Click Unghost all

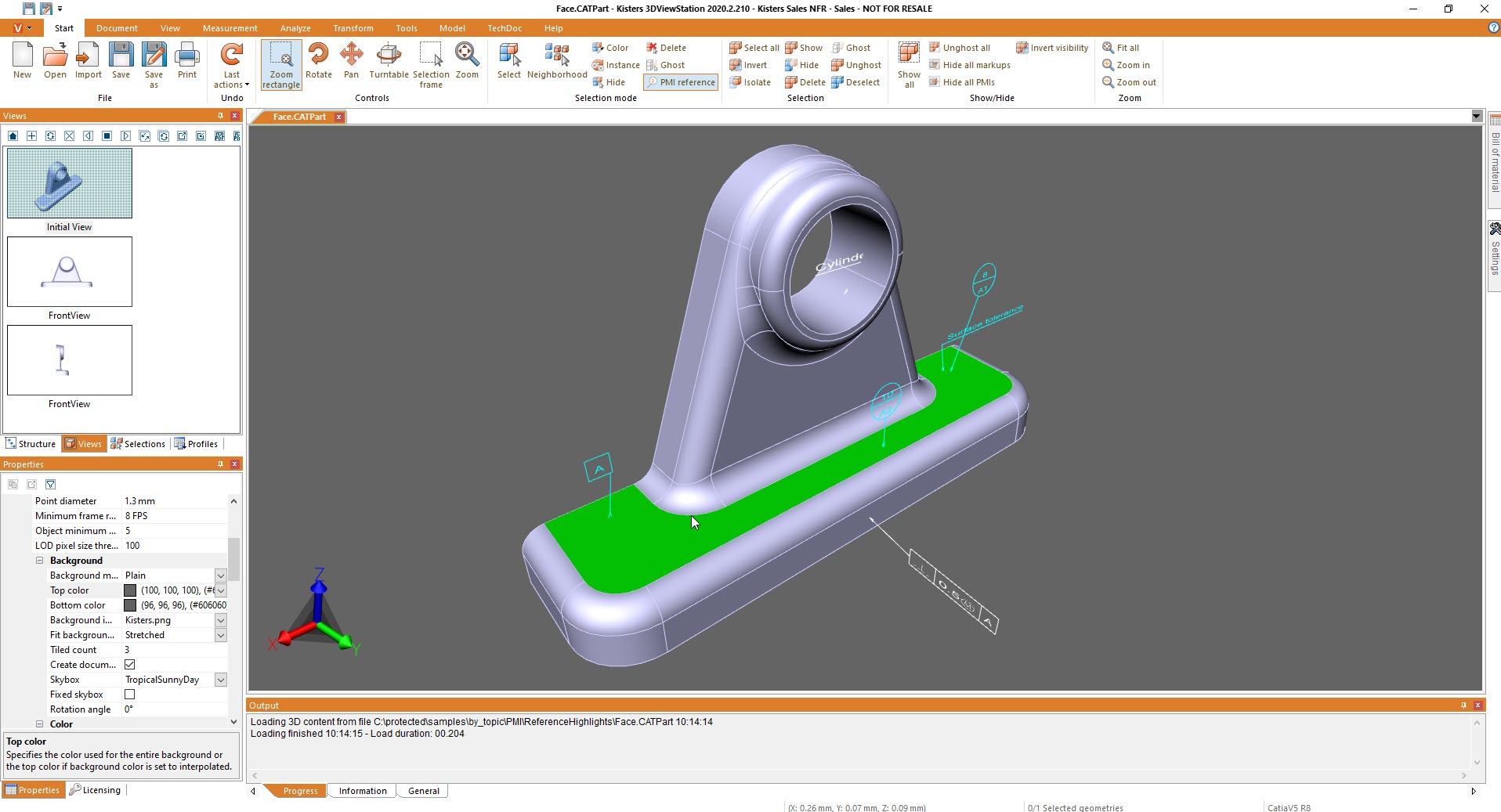click(959, 48)
